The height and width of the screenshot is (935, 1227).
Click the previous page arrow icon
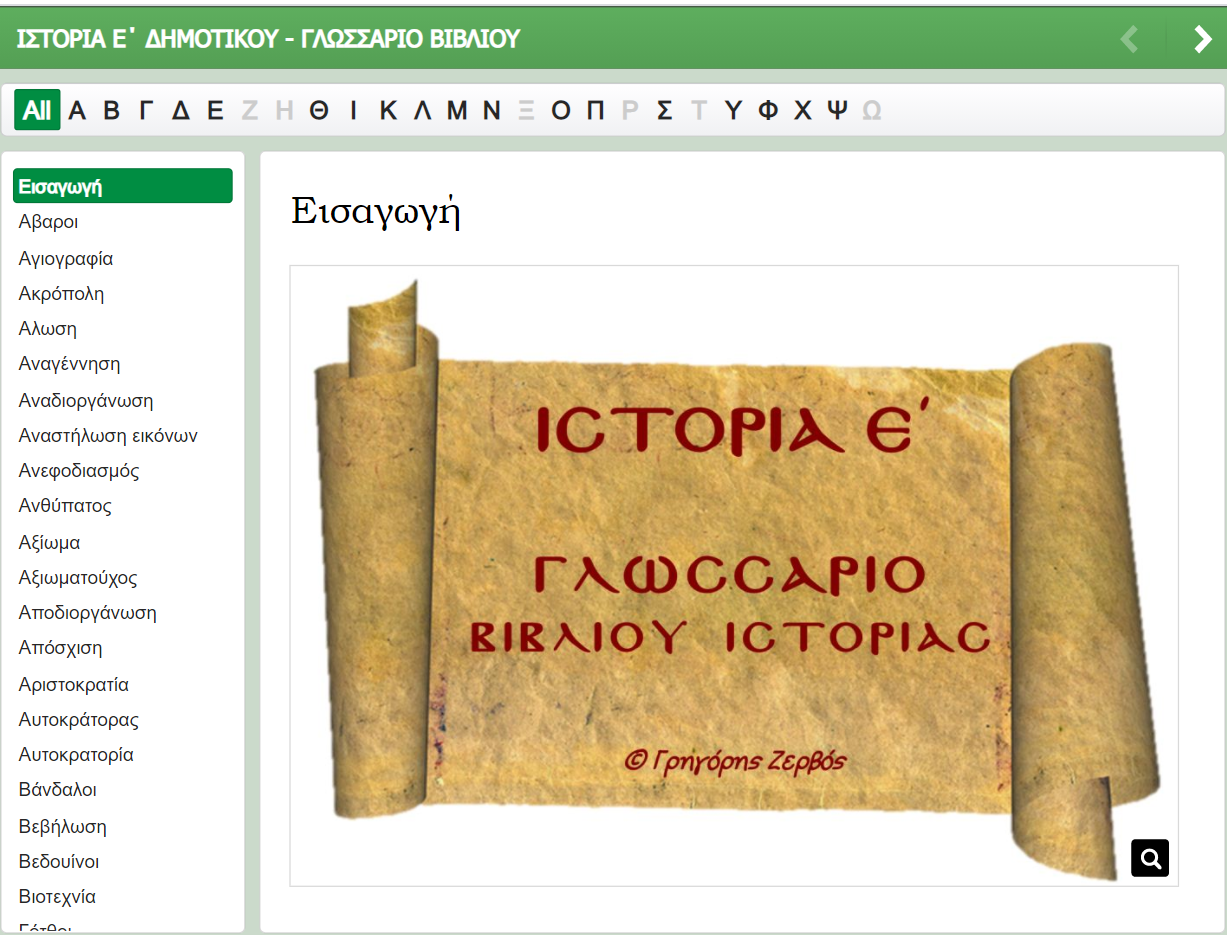(1130, 39)
